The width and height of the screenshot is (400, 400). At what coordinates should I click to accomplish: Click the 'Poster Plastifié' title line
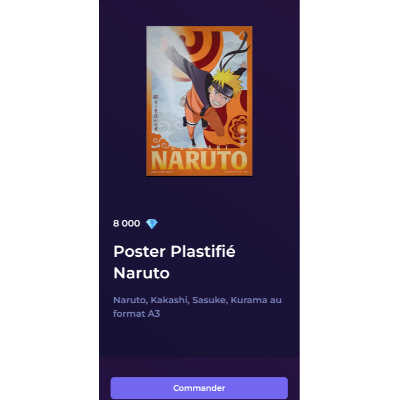(x=174, y=251)
